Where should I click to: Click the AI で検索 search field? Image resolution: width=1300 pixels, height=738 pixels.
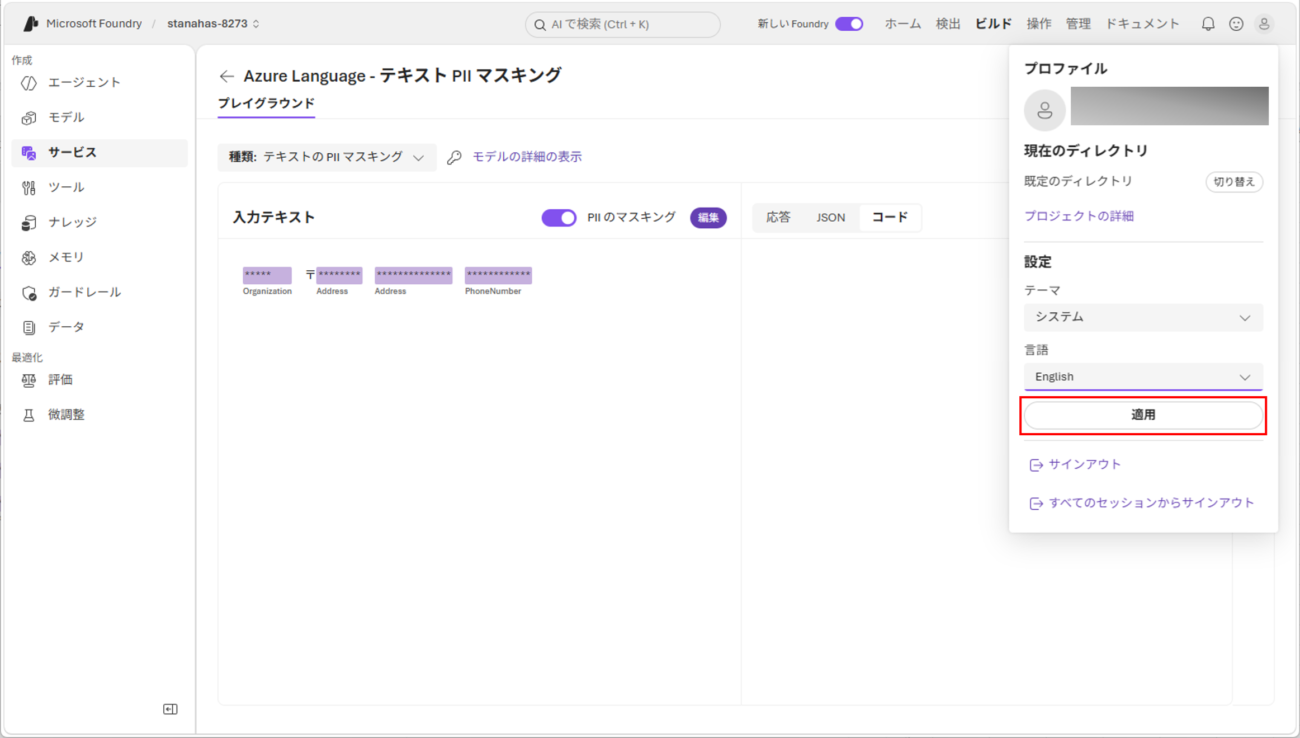(622, 25)
